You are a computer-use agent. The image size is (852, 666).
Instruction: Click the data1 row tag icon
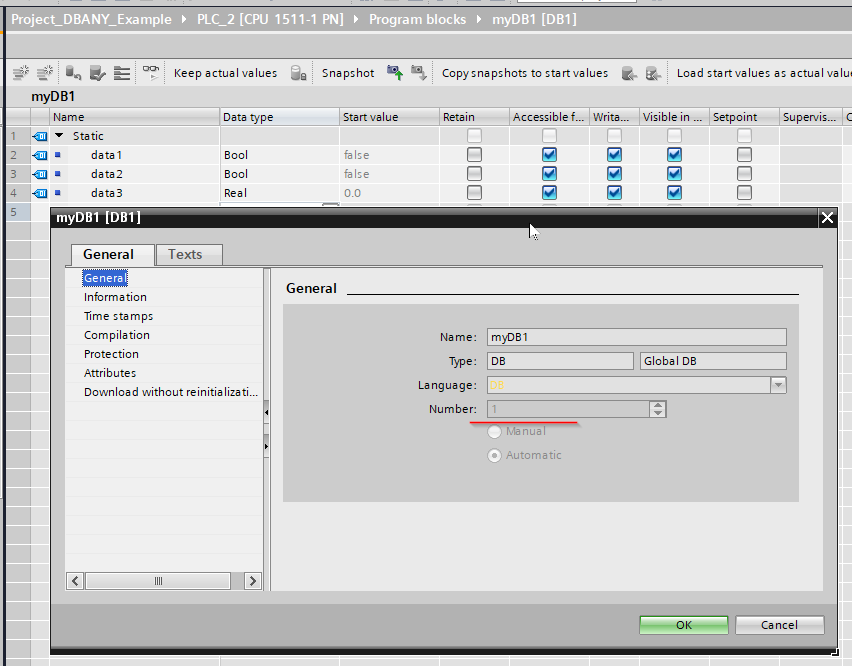click(x=40, y=155)
